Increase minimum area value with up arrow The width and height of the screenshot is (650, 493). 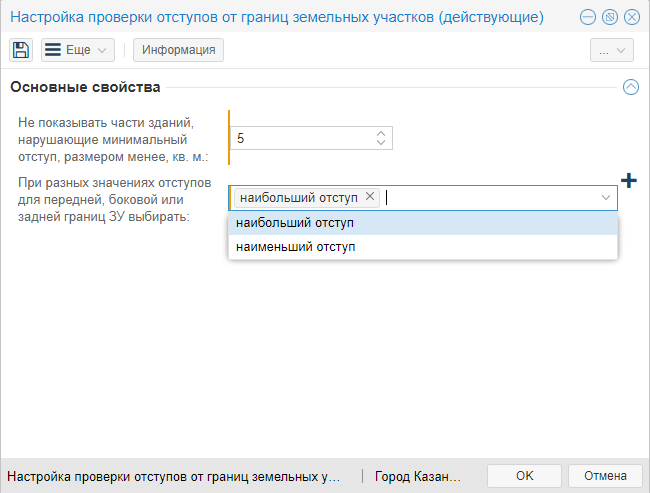pyautogui.click(x=380, y=133)
